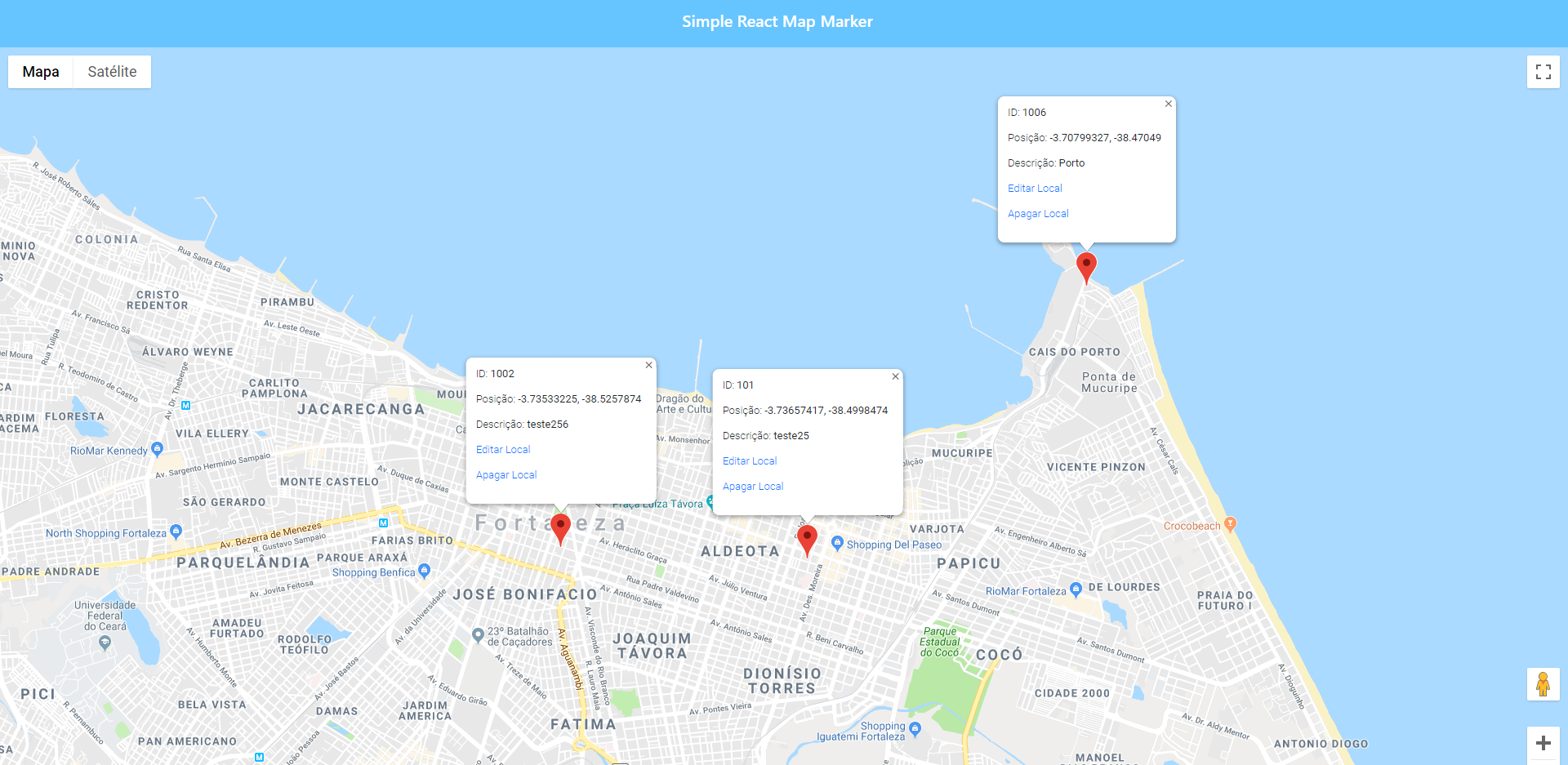Close the ID 101 info window
The height and width of the screenshot is (765, 1568).
click(x=896, y=376)
